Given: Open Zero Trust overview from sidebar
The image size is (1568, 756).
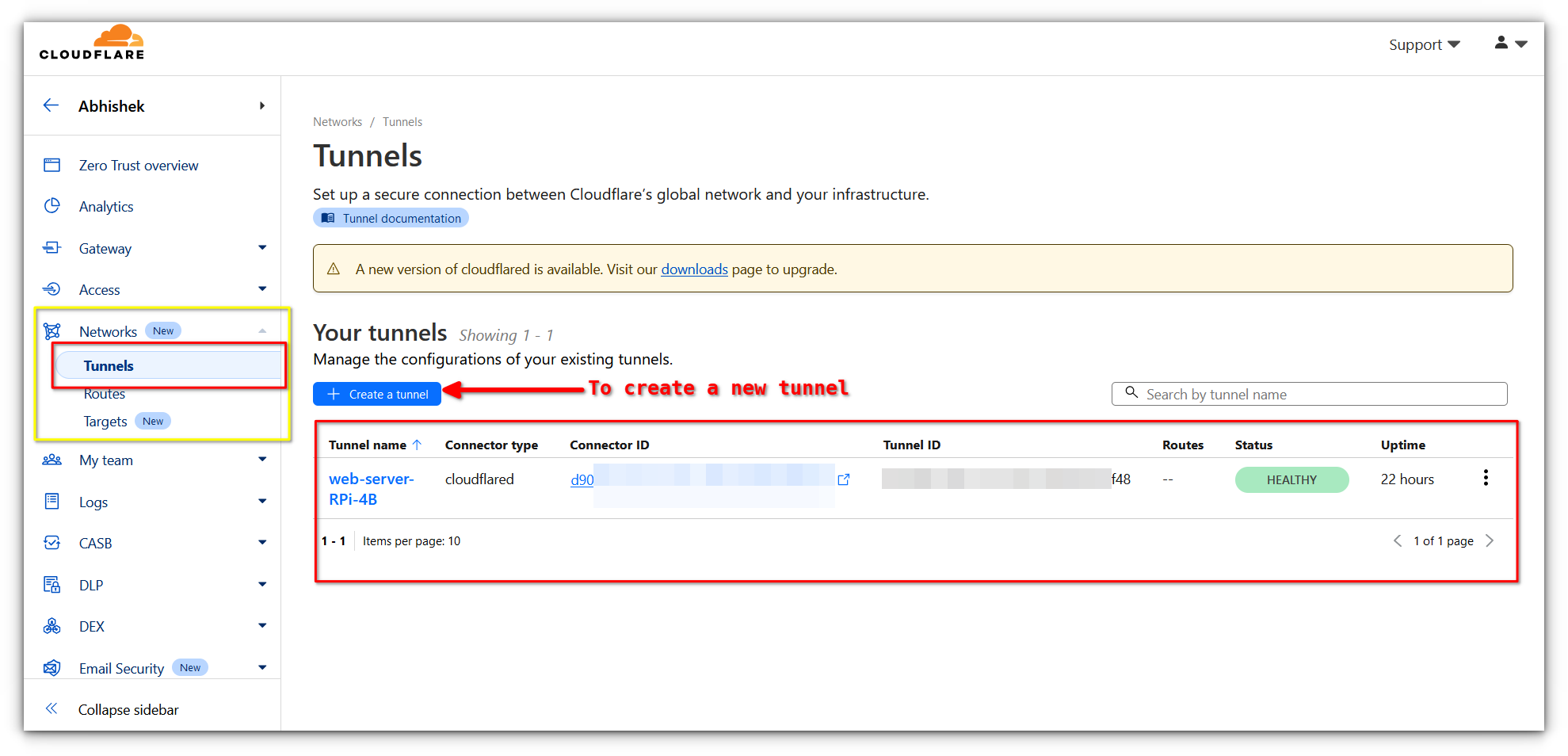Looking at the screenshot, I should coord(52,165).
